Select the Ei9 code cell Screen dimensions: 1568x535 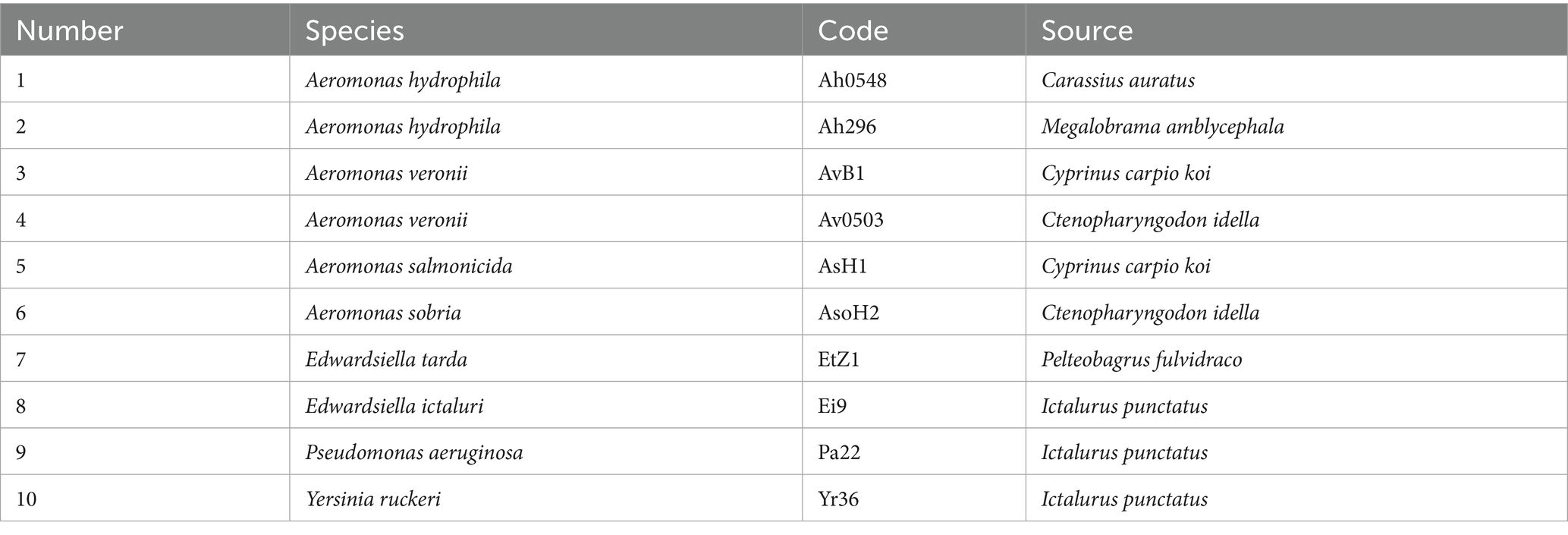coord(914,405)
